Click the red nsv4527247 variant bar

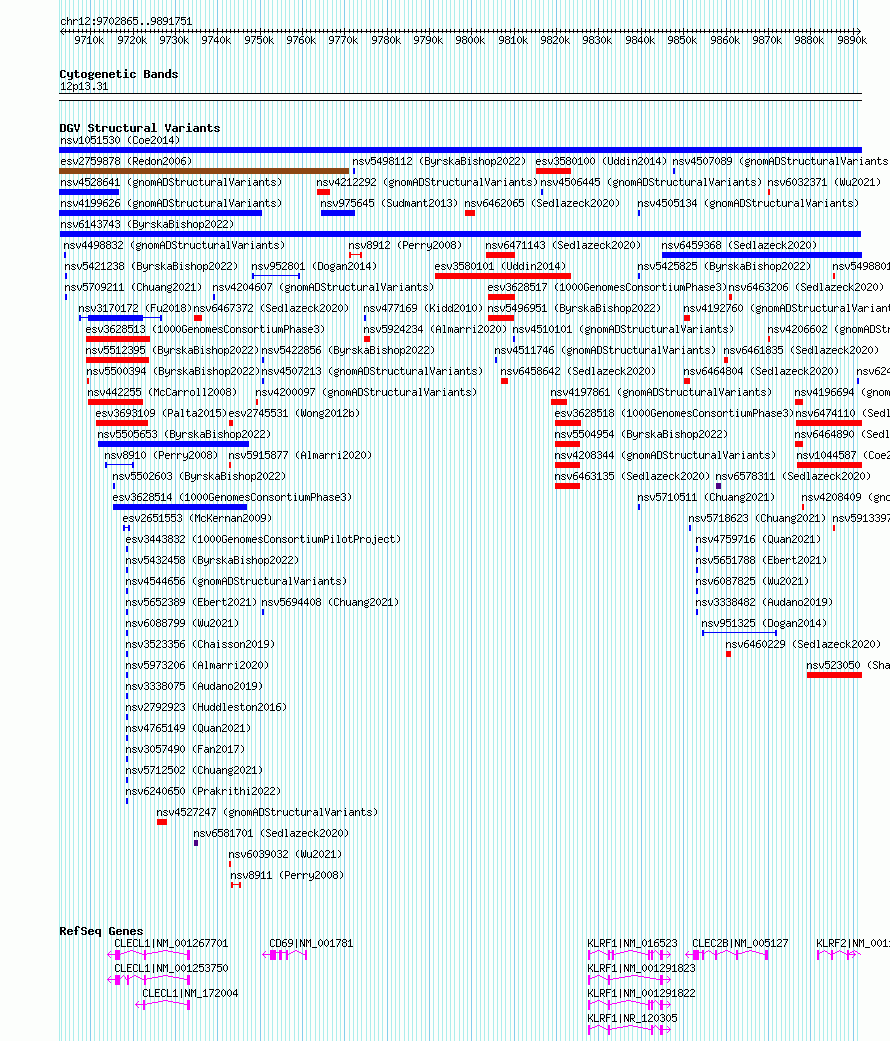[162, 823]
